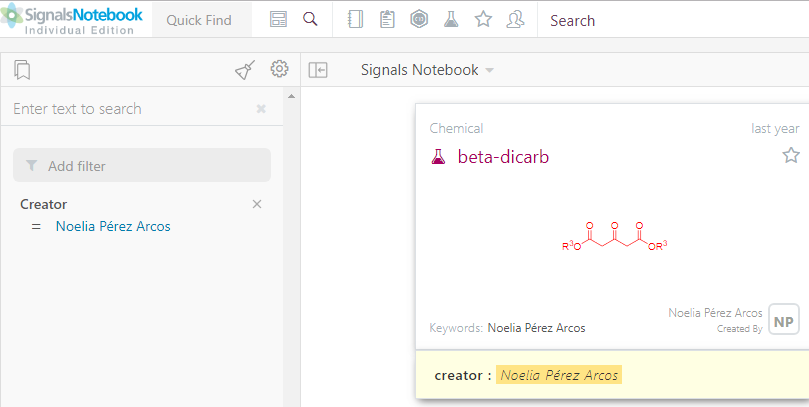The height and width of the screenshot is (407, 809).
Task: Click the users profile icon
Action: (515, 20)
